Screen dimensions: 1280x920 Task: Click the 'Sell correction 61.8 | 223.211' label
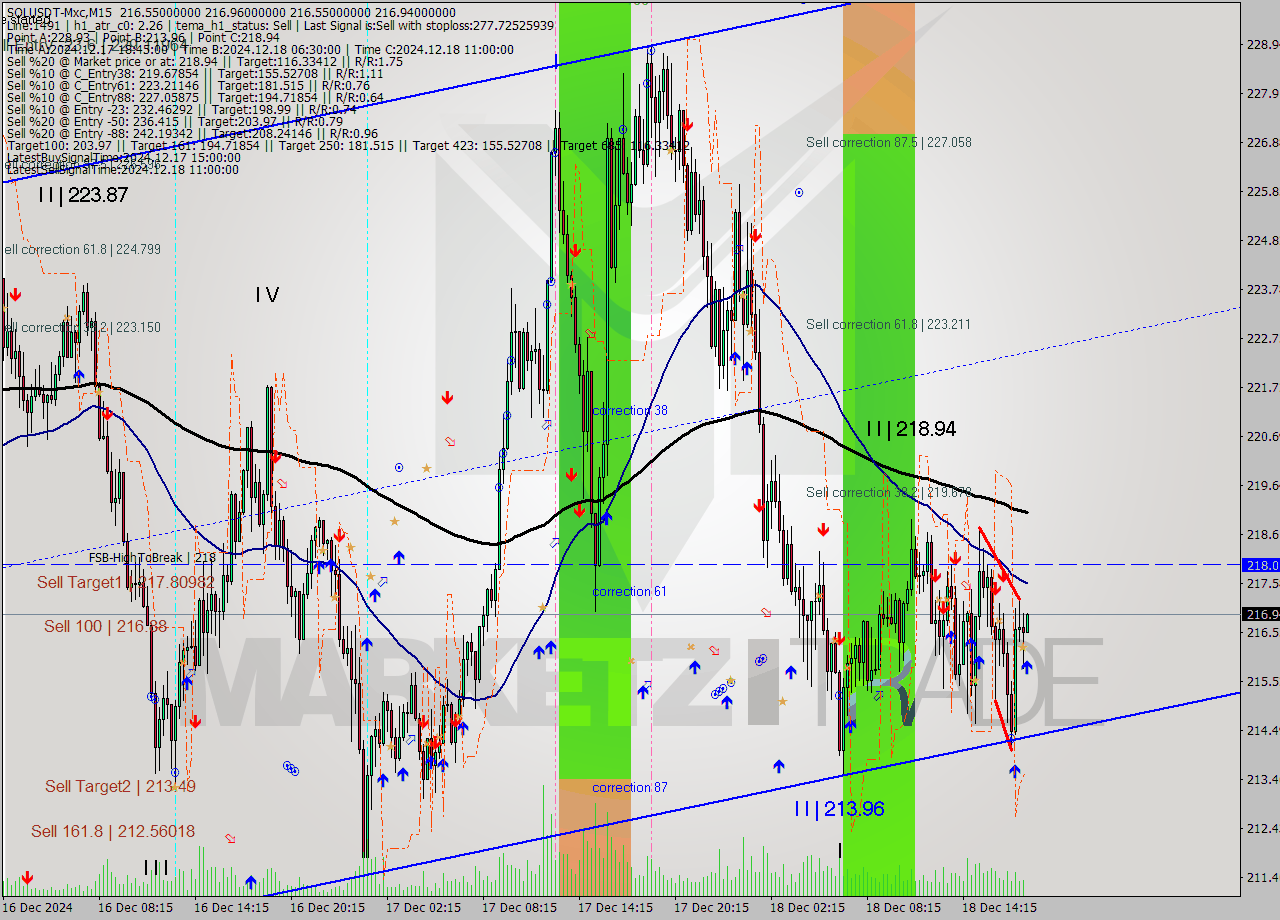pos(889,324)
